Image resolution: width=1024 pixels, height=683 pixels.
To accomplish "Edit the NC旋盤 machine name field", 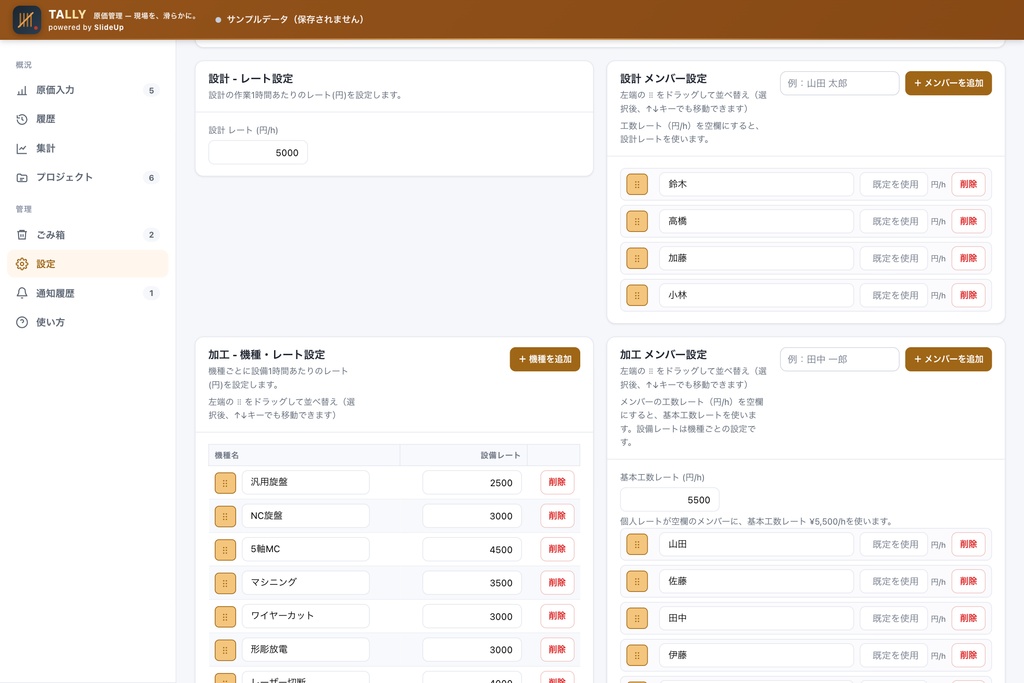I will pyautogui.click(x=306, y=516).
